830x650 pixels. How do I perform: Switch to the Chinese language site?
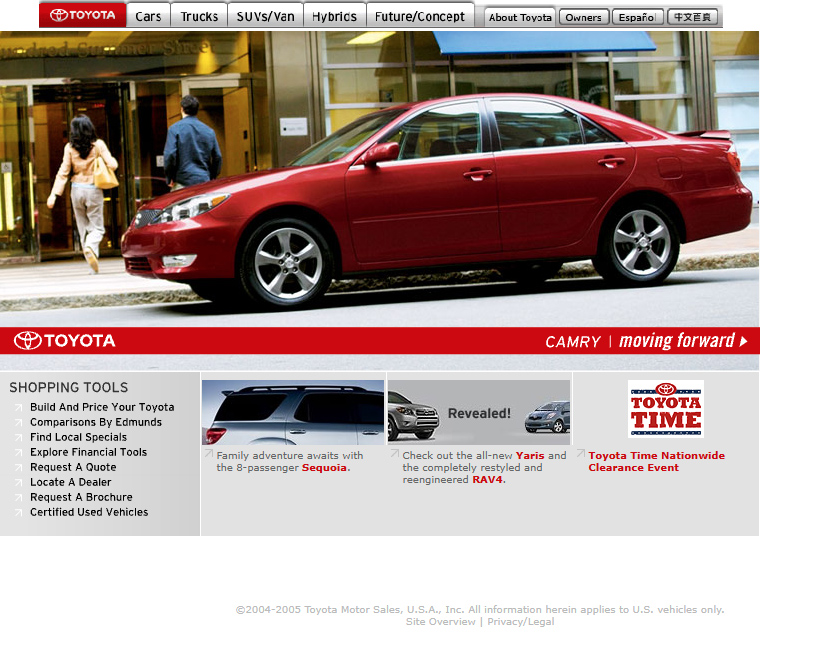click(692, 17)
